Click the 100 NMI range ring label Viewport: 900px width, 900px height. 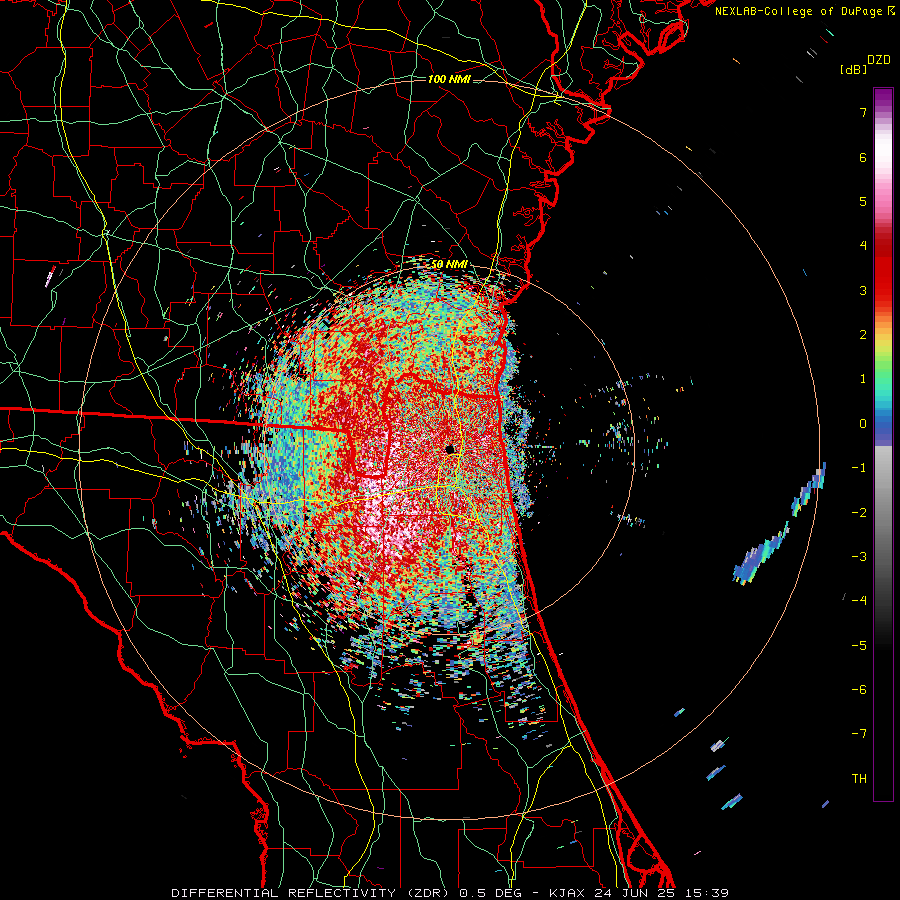[449, 79]
